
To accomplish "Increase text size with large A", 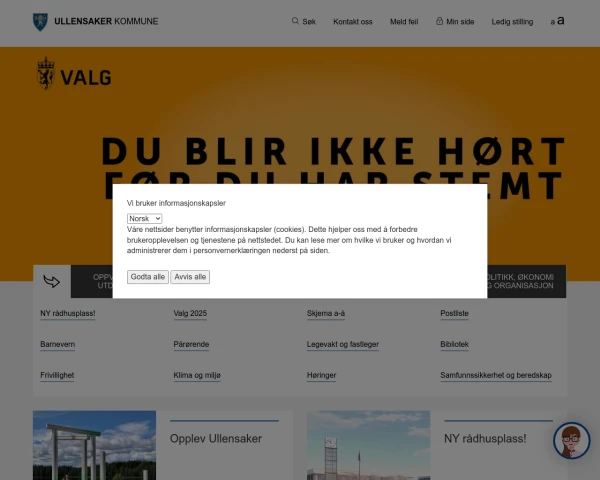I will (561, 20).
